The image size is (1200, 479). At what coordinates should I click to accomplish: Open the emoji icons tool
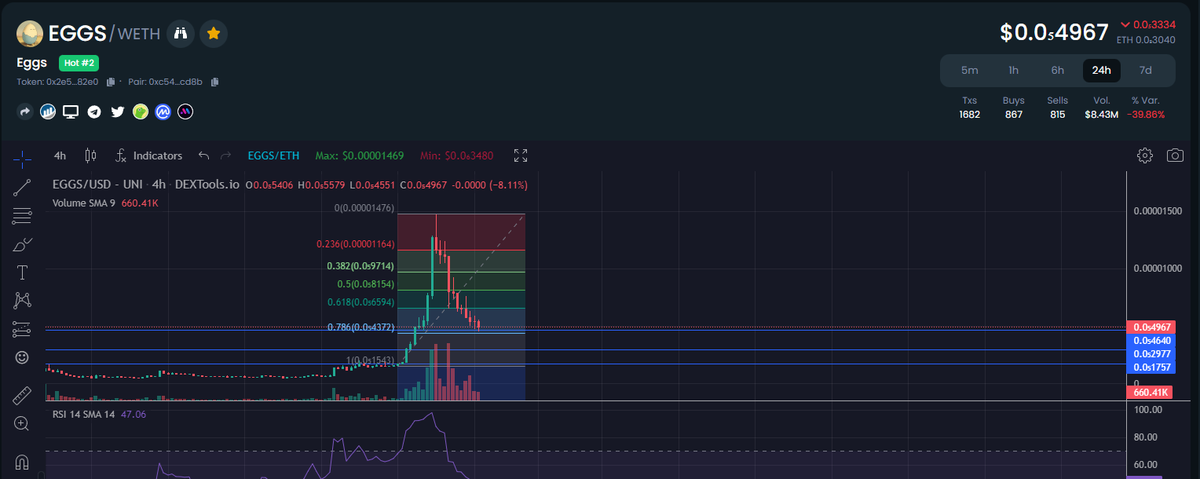click(22, 357)
